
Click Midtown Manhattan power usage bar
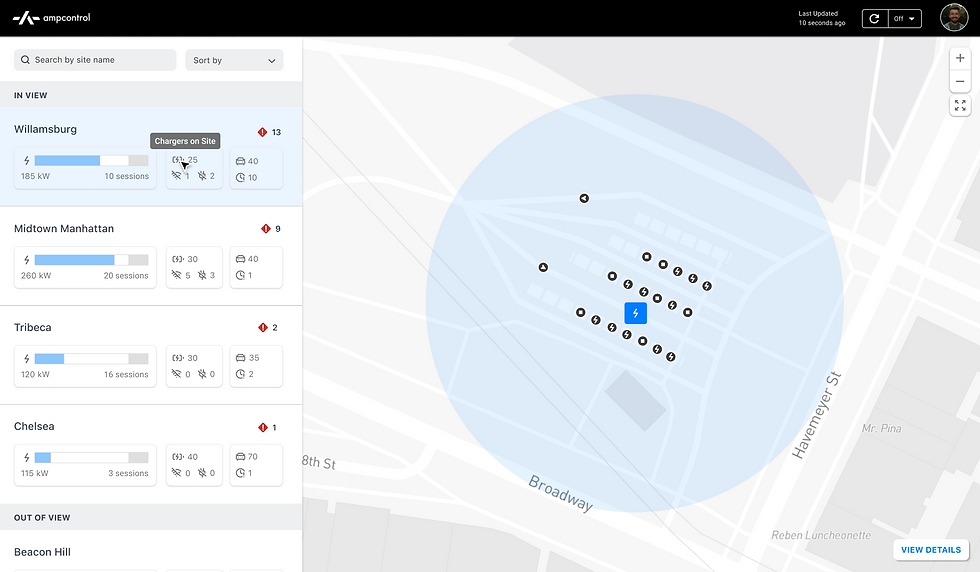(91, 260)
